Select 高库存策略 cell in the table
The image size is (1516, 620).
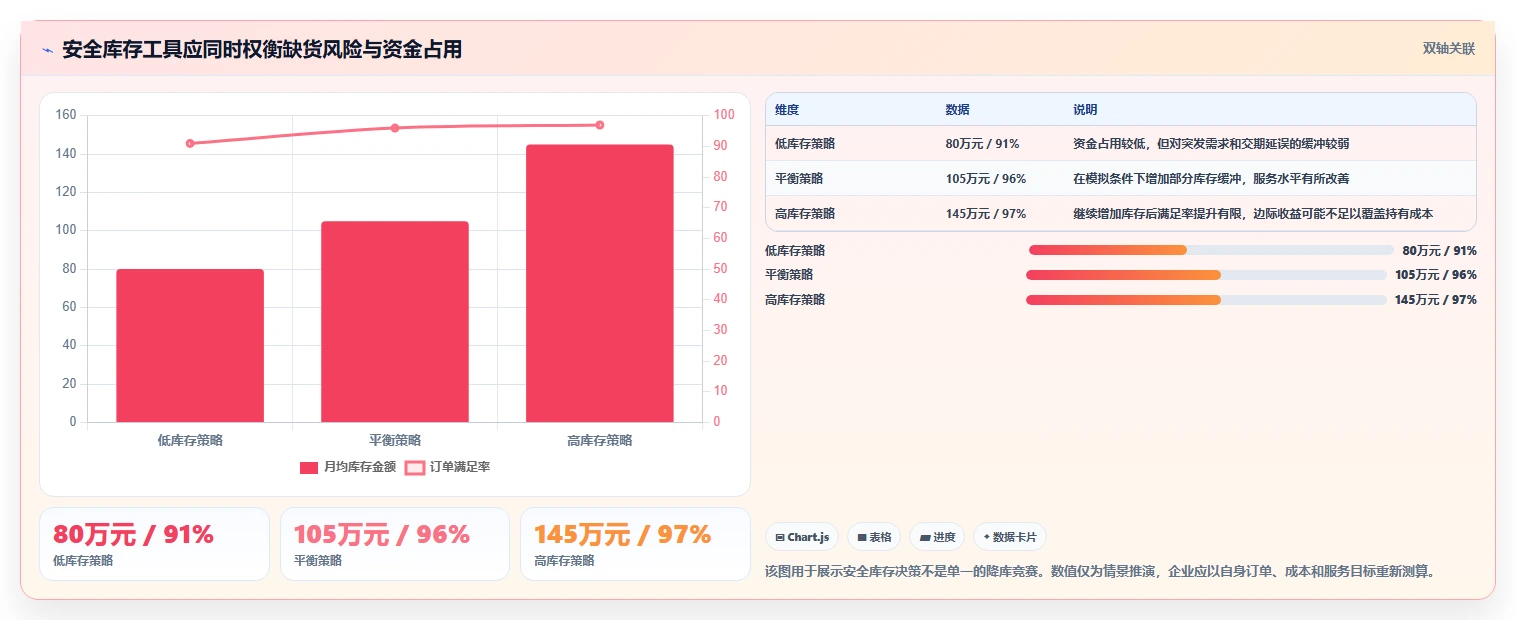click(805, 214)
